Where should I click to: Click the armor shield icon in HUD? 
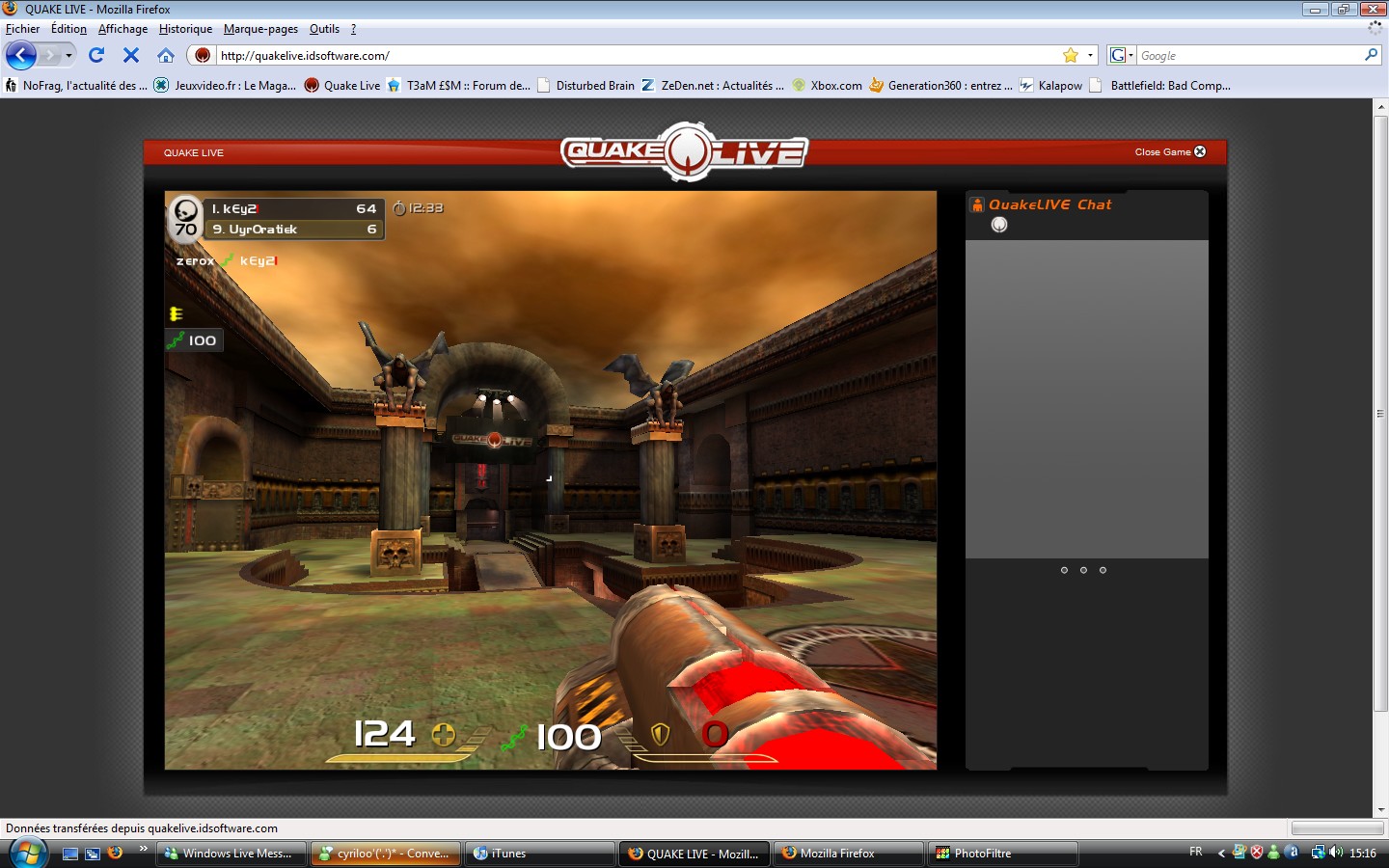click(x=661, y=735)
